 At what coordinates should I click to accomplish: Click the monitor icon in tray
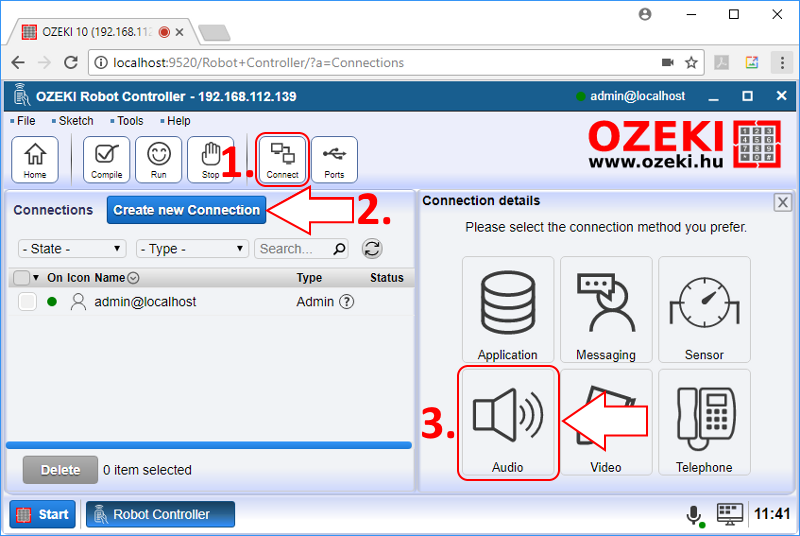730,515
